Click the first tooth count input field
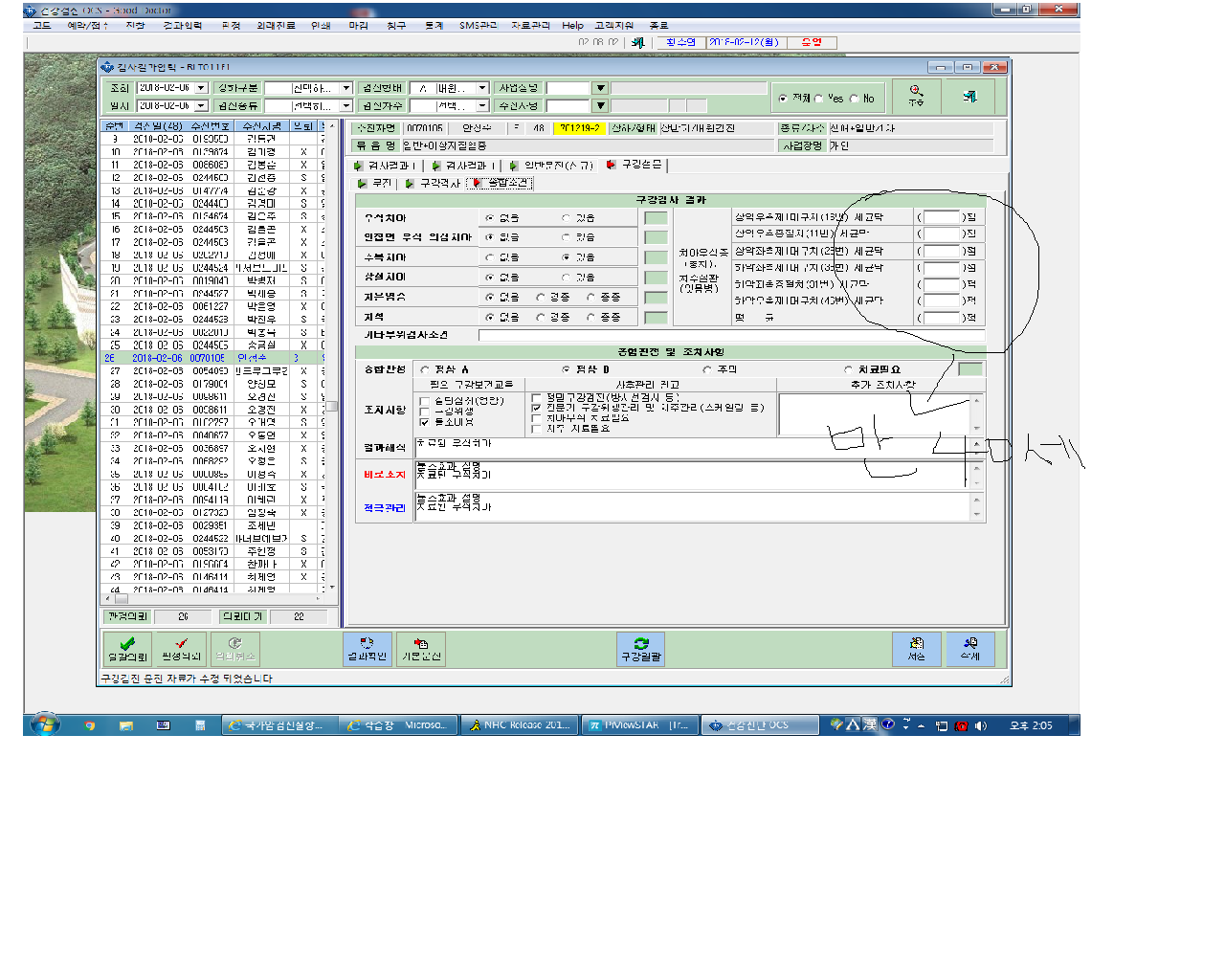1225x980 pixels. (x=942, y=217)
